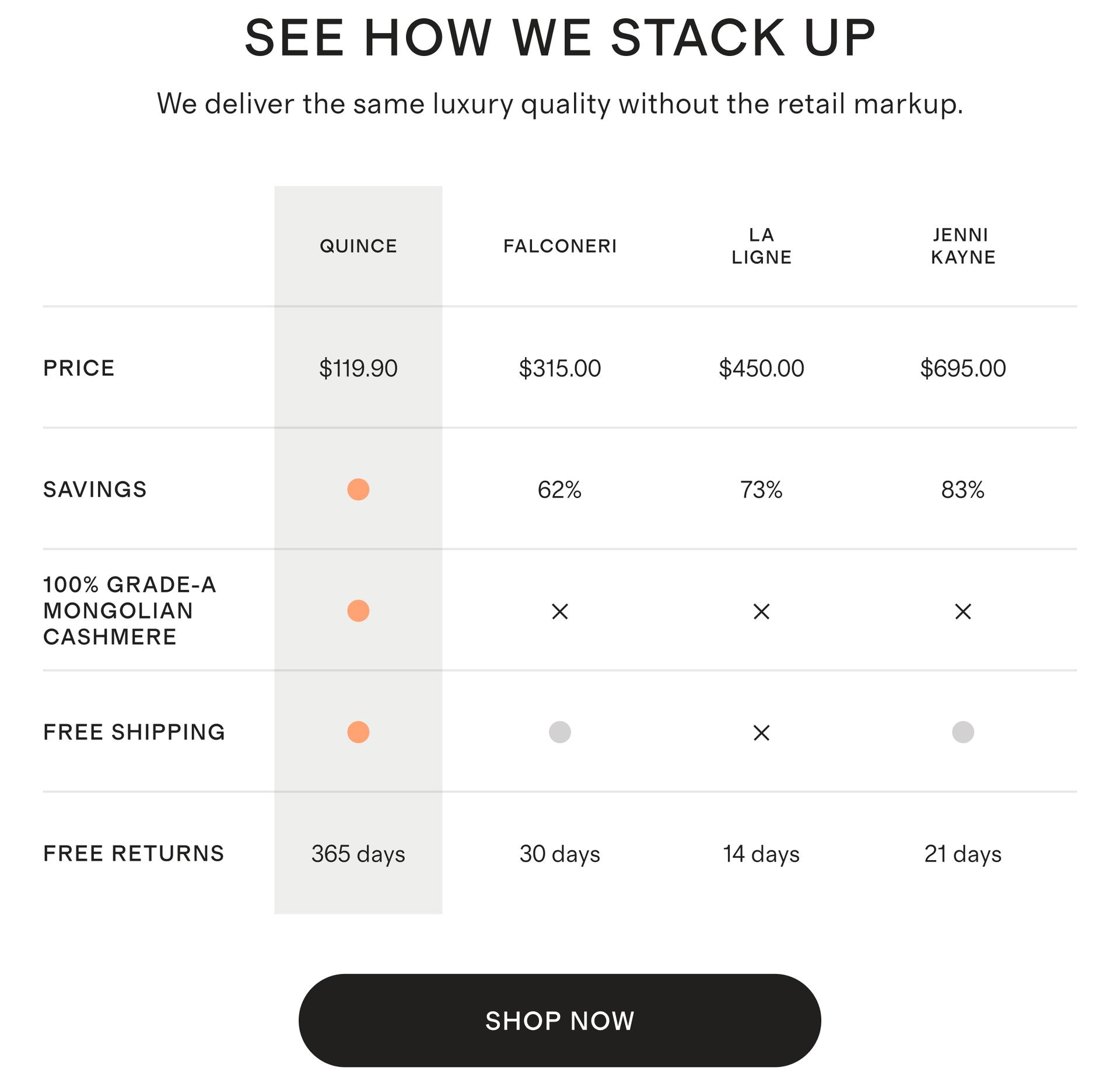The image size is (1120, 1072).
Task: Click La Ligne's free shipping X mark
Action: tap(761, 732)
